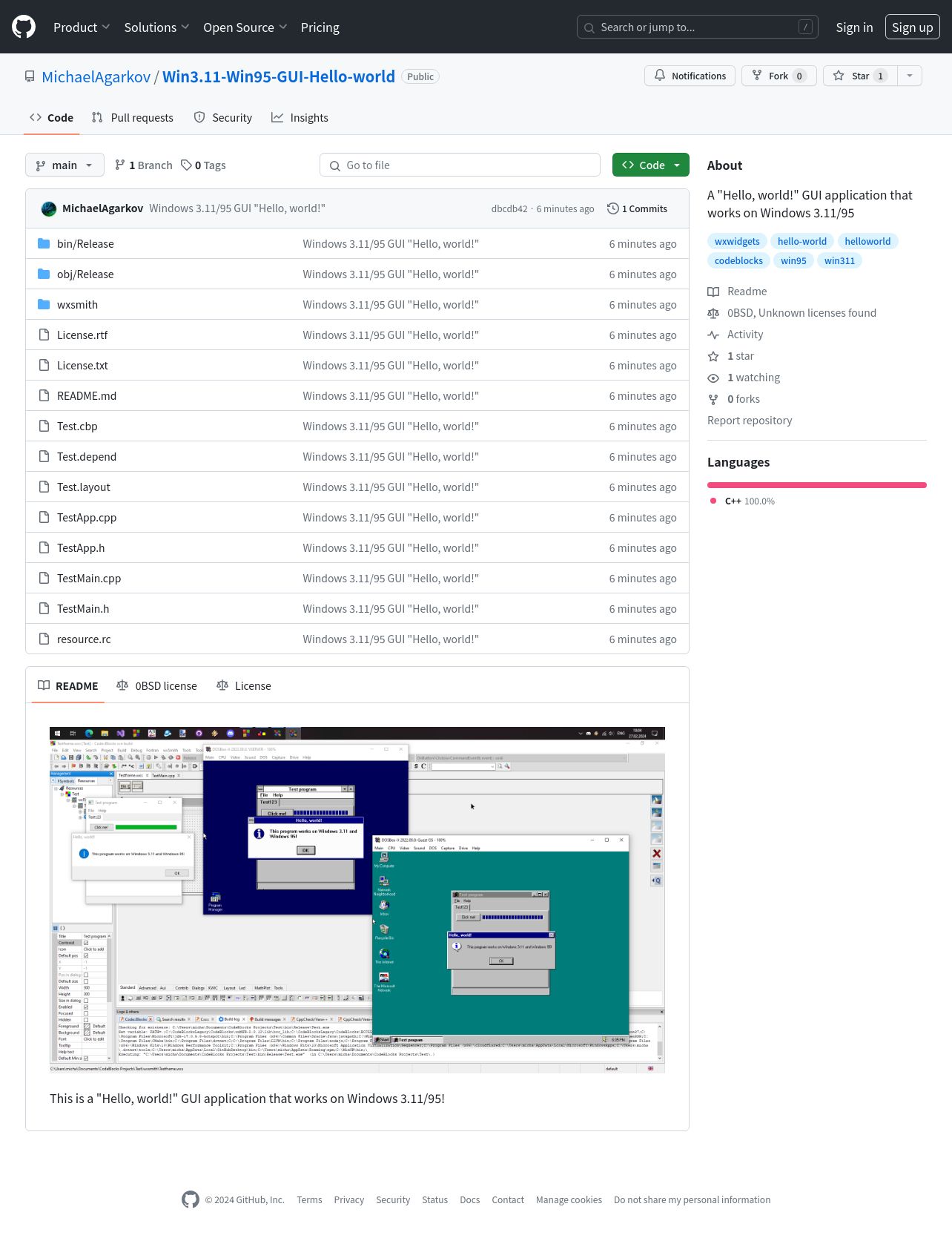Image resolution: width=952 pixels, height=1241 pixels.
Task: Open the star lists dropdown arrow
Action: pos(910,76)
